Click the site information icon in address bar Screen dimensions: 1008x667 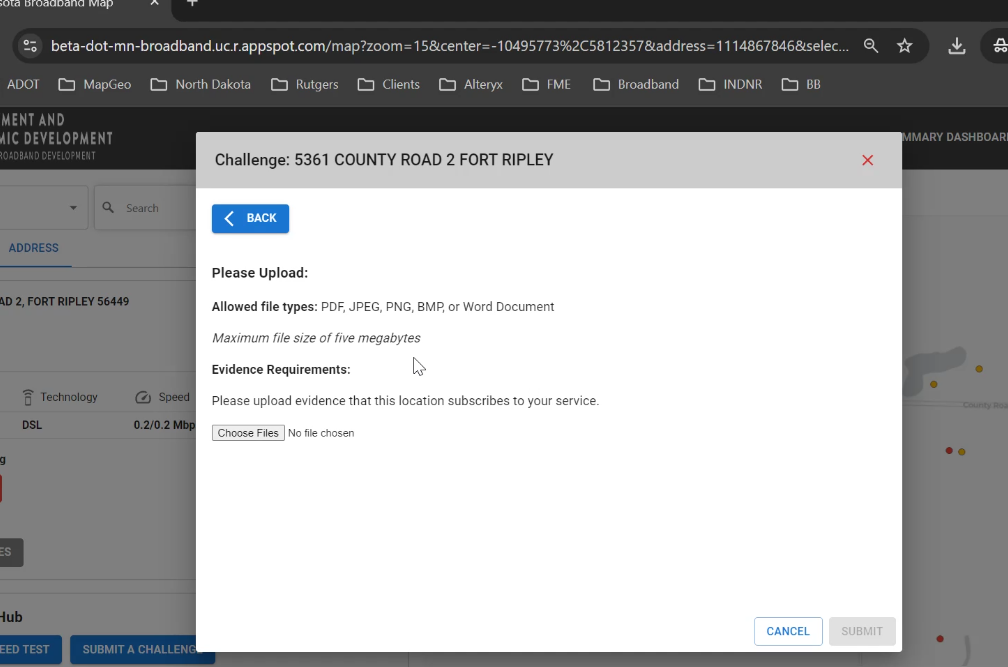[x=30, y=46]
